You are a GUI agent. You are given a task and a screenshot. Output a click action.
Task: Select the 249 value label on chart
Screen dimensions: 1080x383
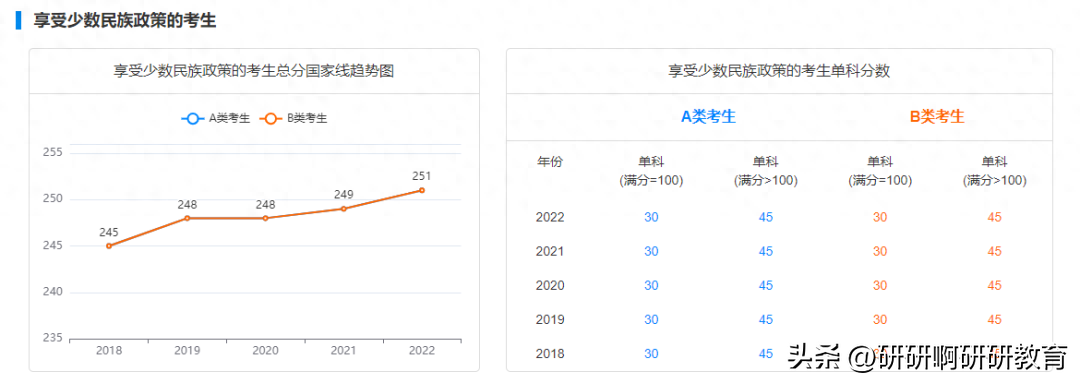click(x=344, y=195)
